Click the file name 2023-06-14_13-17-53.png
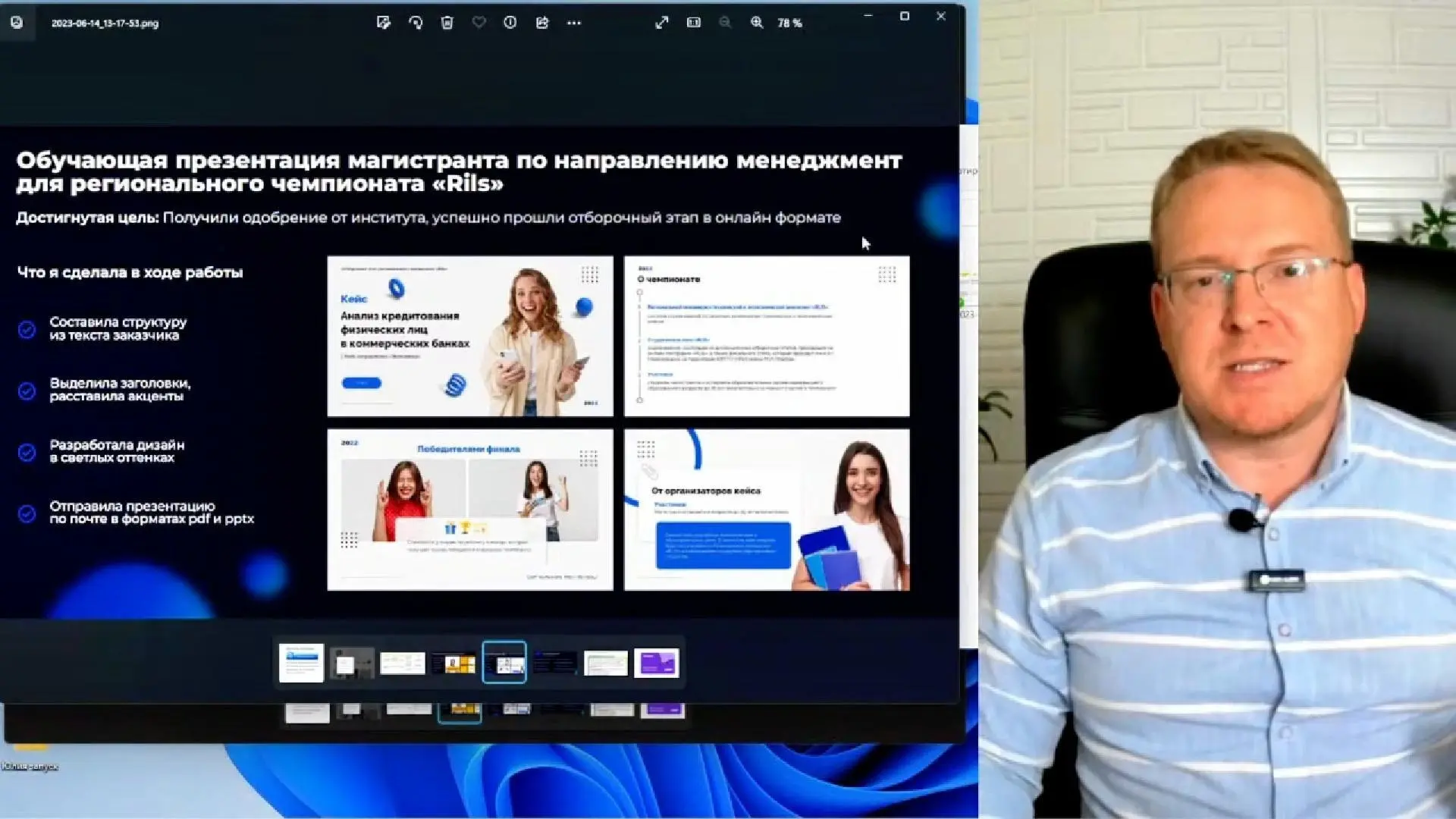The image size is (1456, 819). [105, 24]
